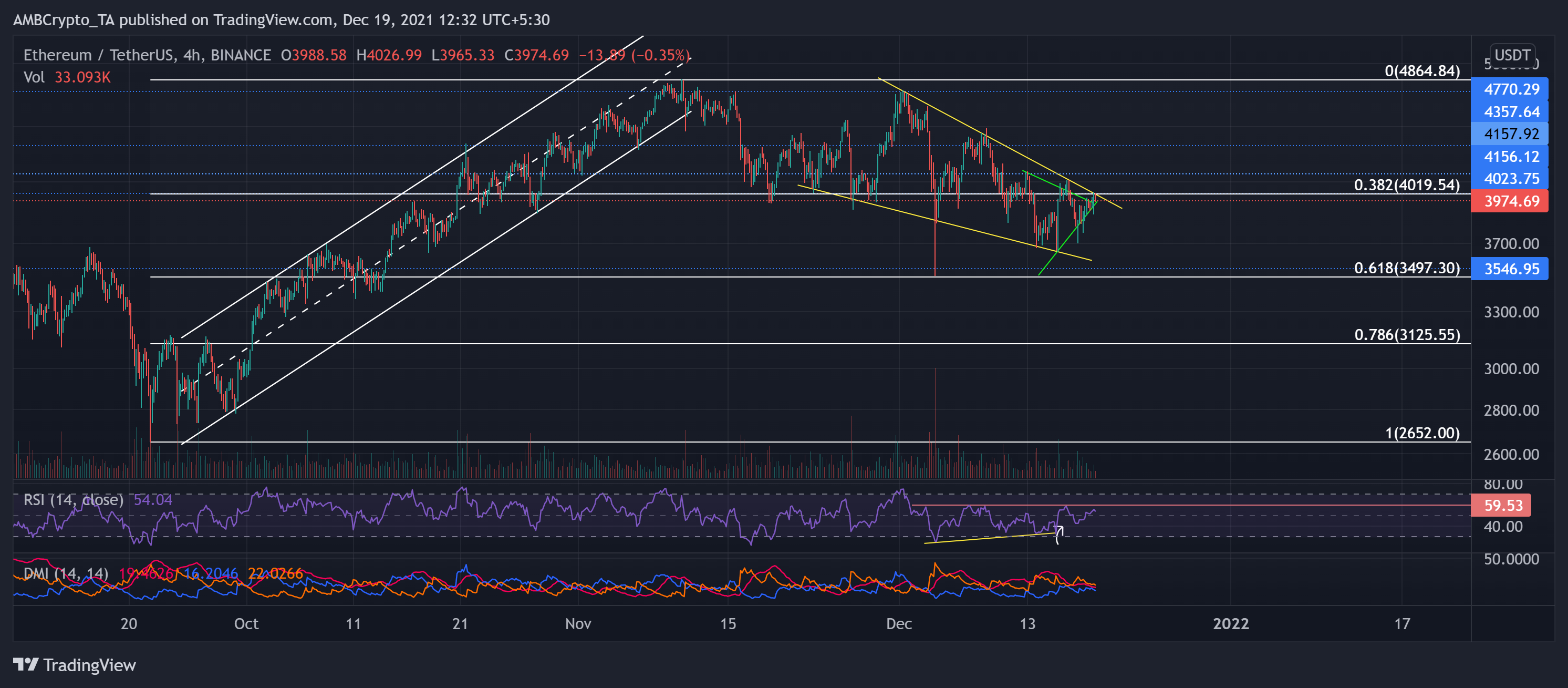The width and height of the screenshot is (1568, 688).
Task: Click the red 3974.69 current price label
Action: (x=1510, y=201)
